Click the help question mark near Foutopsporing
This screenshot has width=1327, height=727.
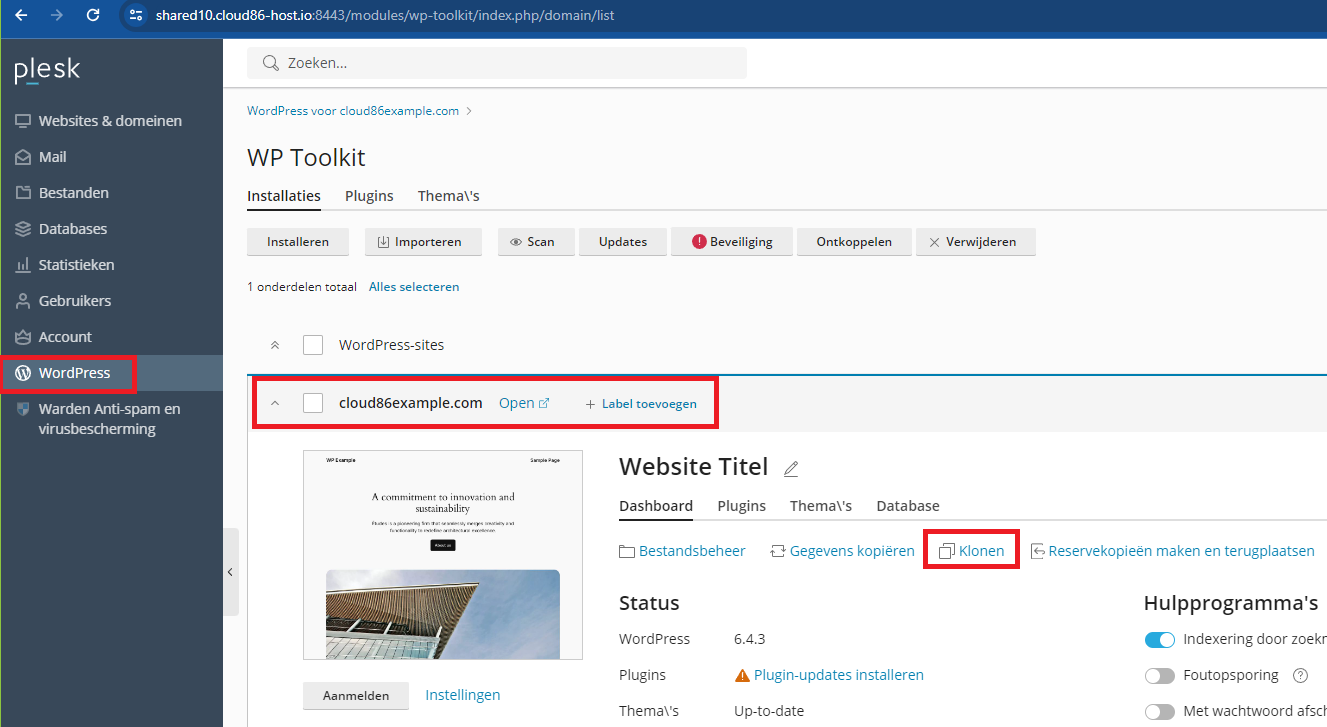click(1300, 675)
